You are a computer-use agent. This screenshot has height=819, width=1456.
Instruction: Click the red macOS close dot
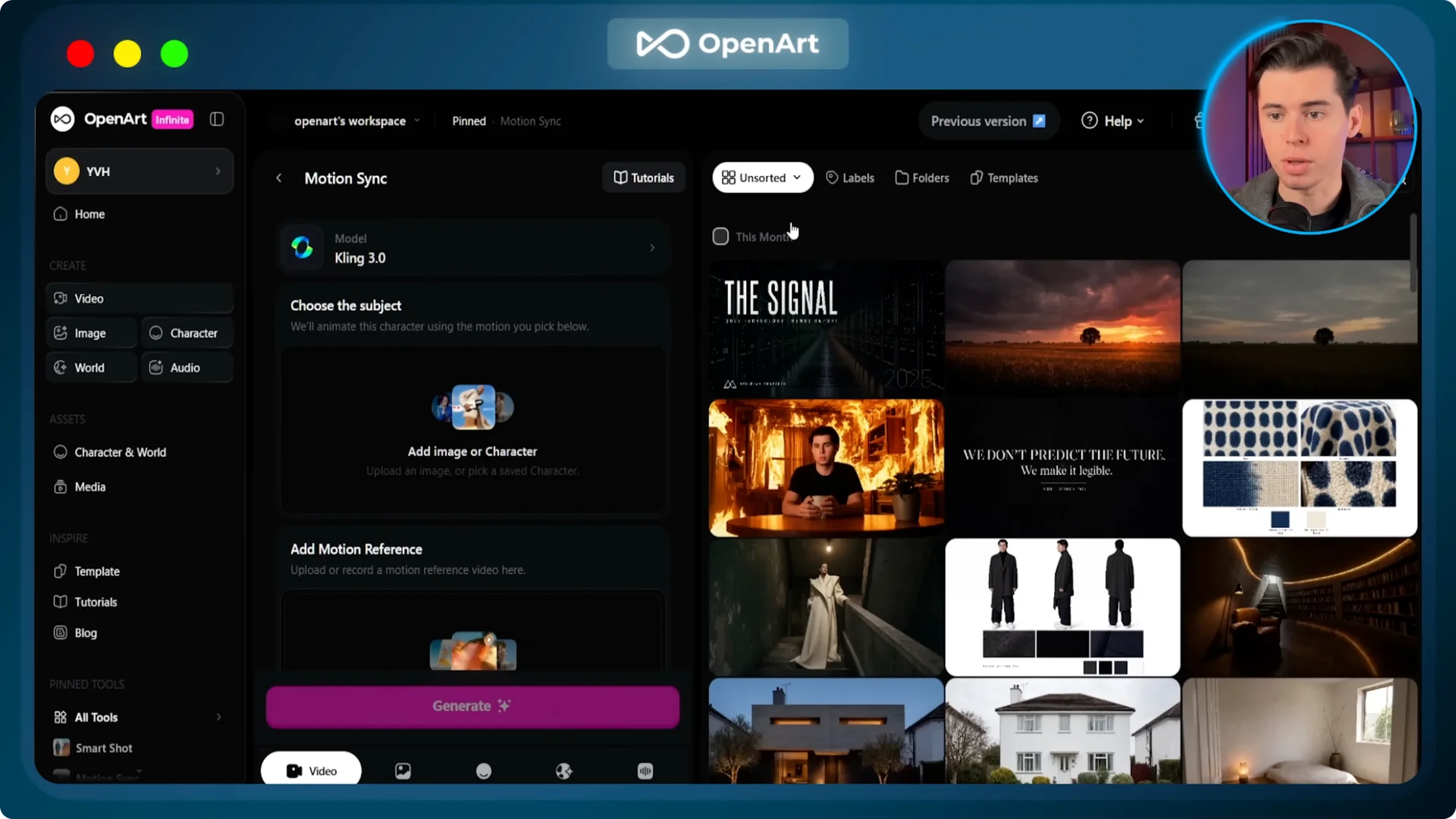coord(80,54)
